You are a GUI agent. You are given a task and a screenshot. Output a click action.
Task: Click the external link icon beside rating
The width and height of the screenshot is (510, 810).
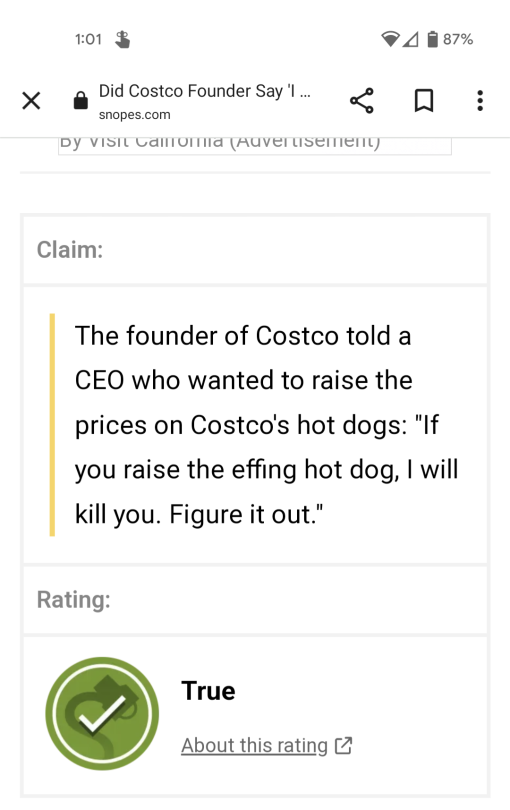[x=344, y=745]
